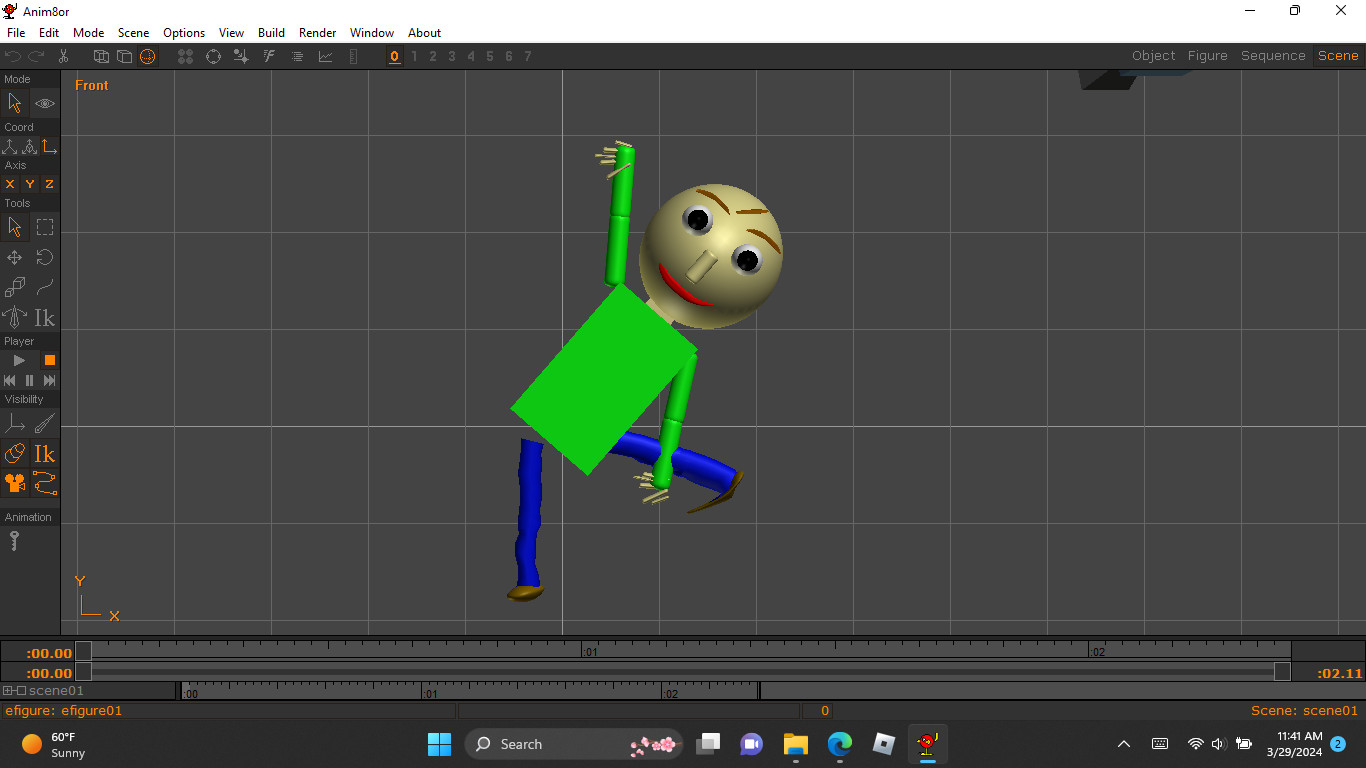Open the Render menu
The image size is (1366, 768).
tap(317, 32)
